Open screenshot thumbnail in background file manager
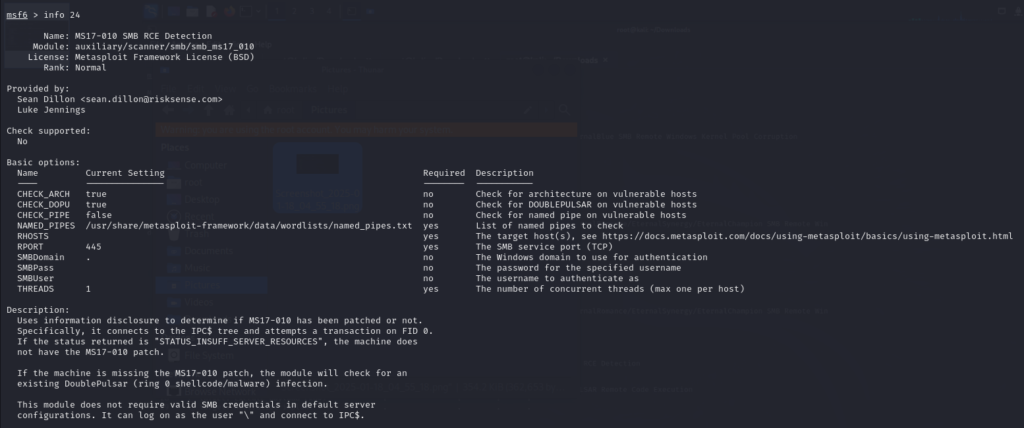 (x=317, y=178)
